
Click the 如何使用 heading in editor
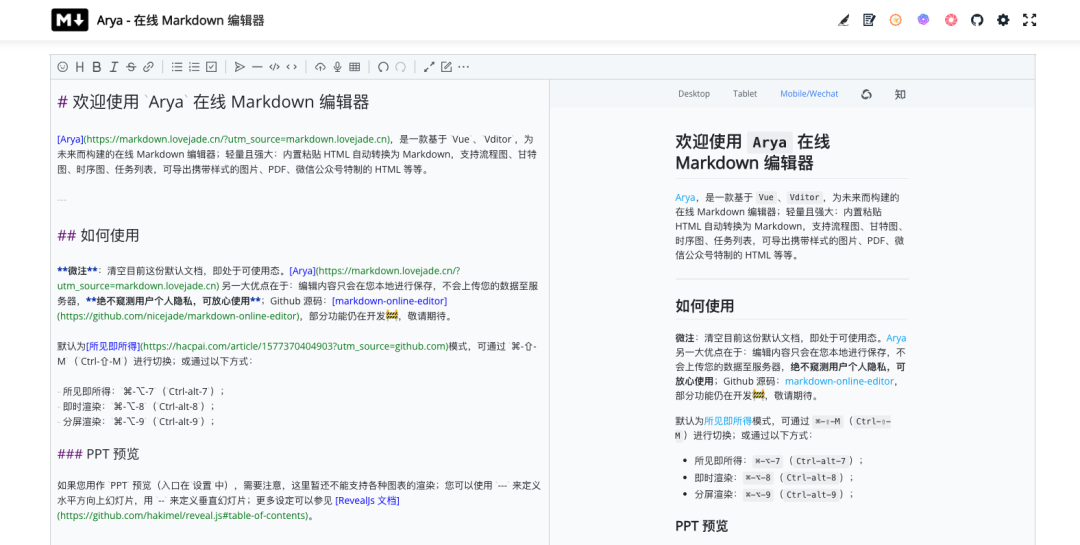click(x=98, y=236)
